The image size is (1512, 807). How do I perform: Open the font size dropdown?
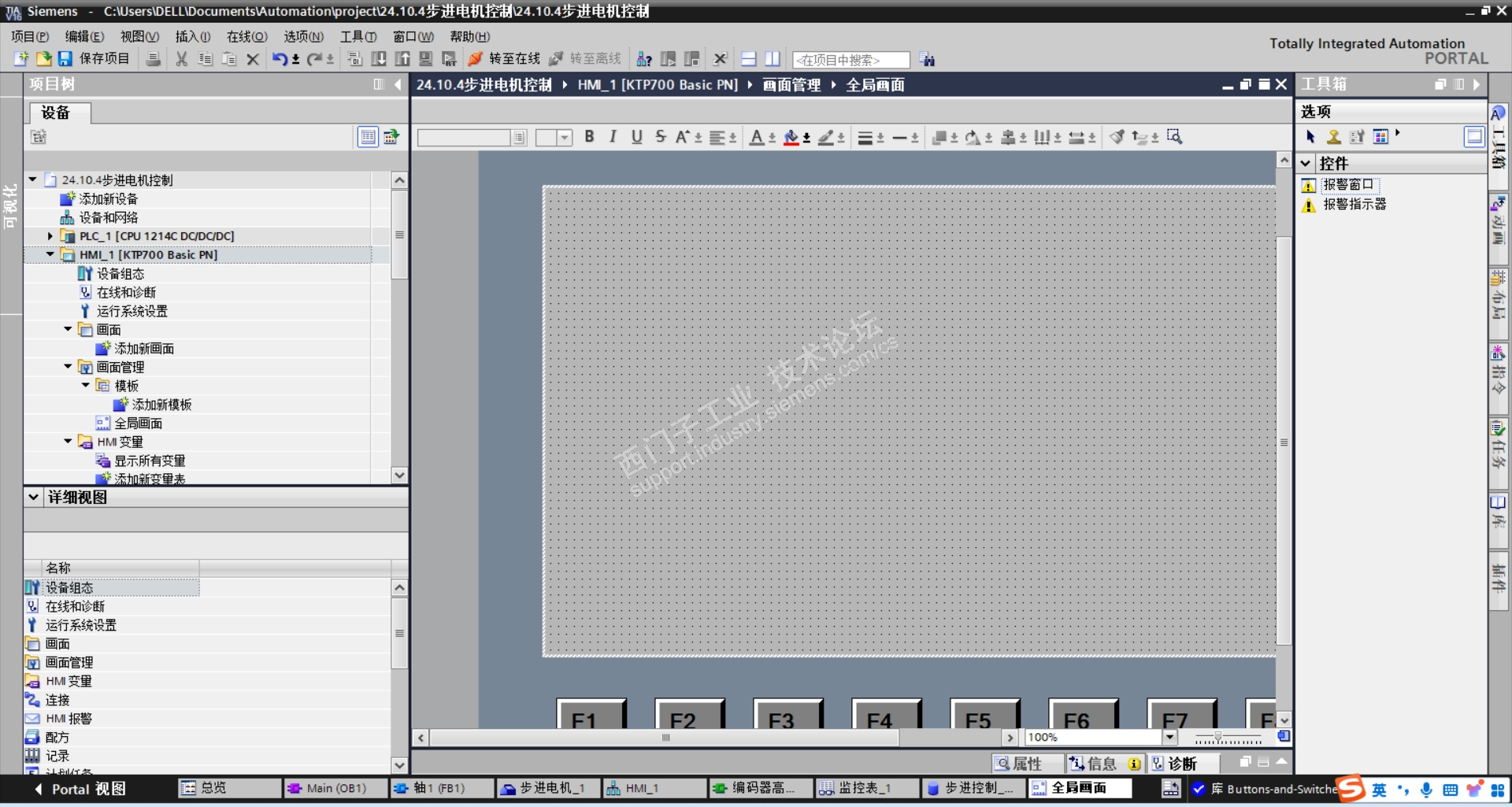point(565,138)
